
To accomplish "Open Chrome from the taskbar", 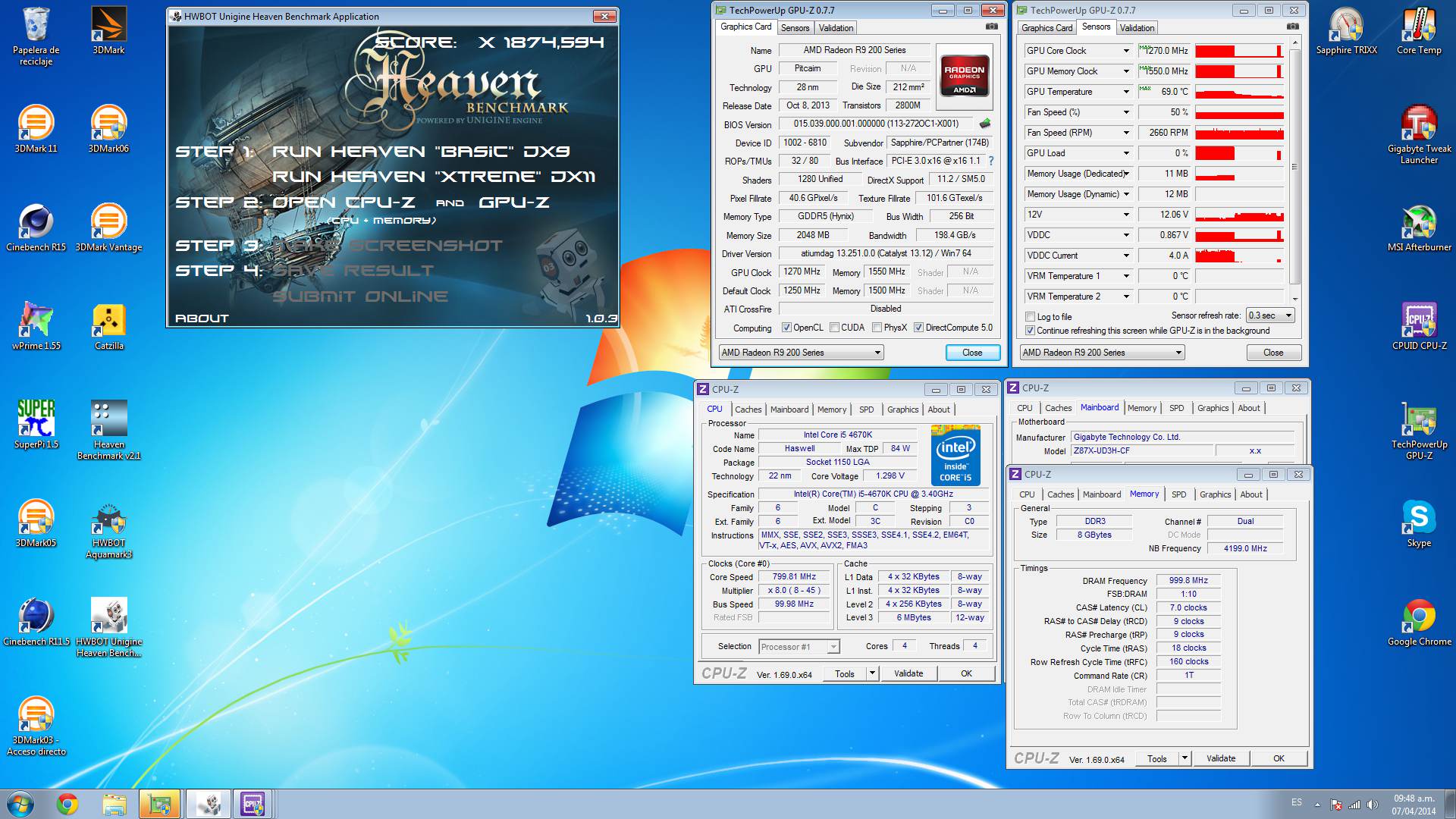I will (x=67, y=804).
